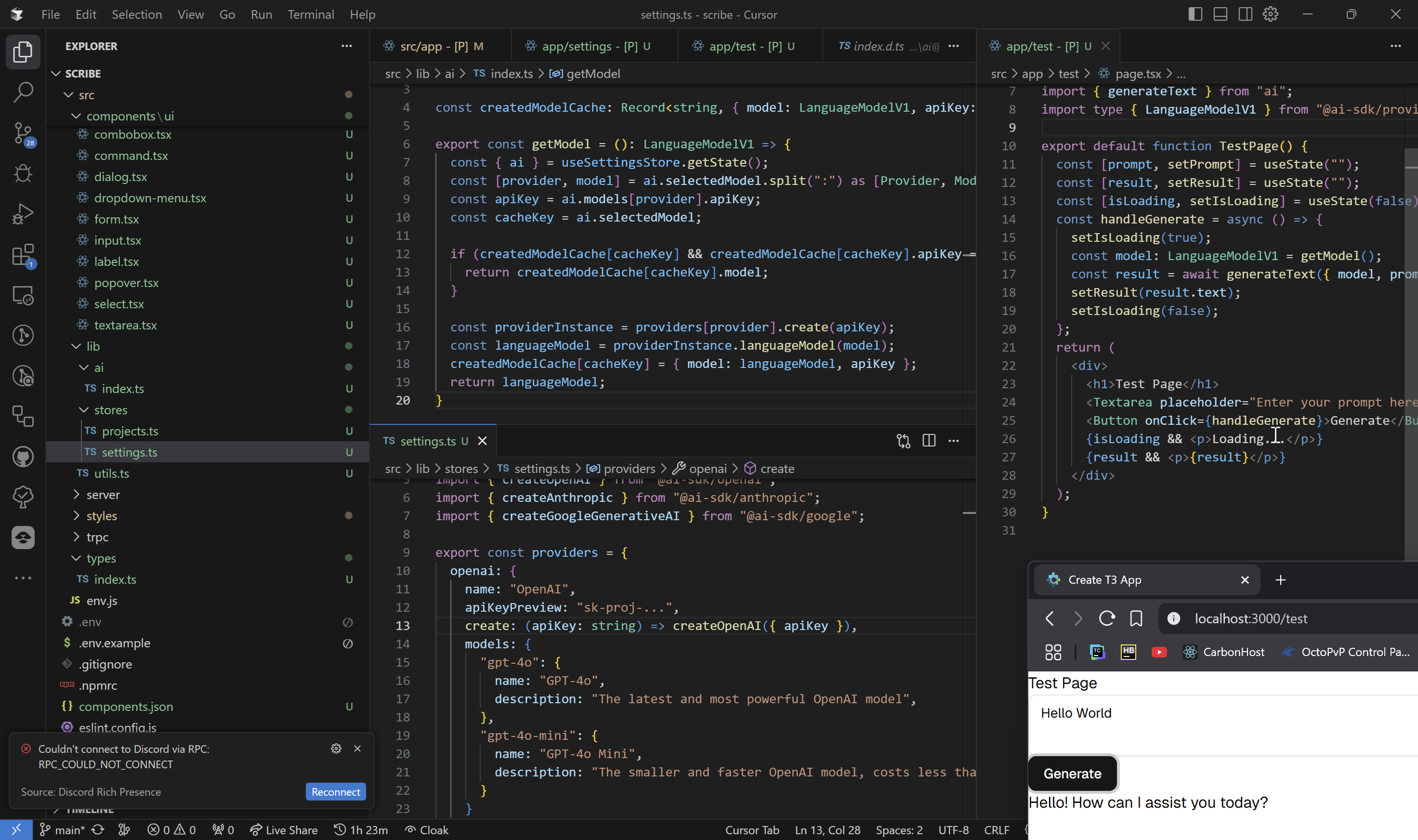This screenshot has width=1418, height=840.
Task: Open .env.example file
Action: pos(114,643)
